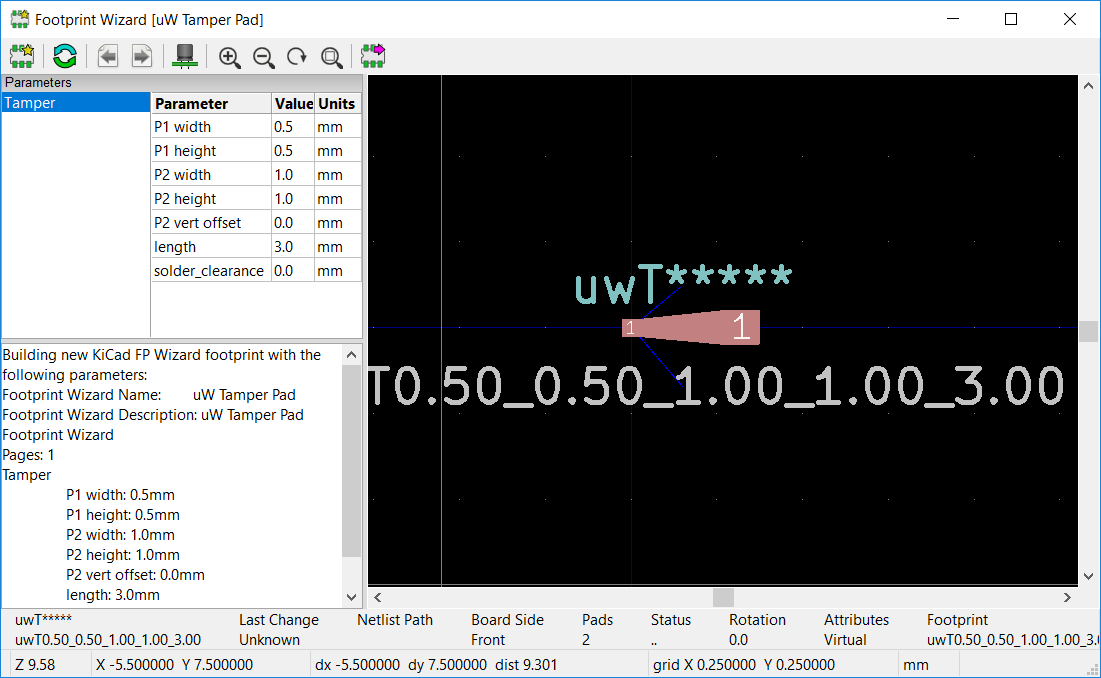This screenshot has height=678, width=1101.
Task: Select the Tamper parameter page
Action: 75,103
